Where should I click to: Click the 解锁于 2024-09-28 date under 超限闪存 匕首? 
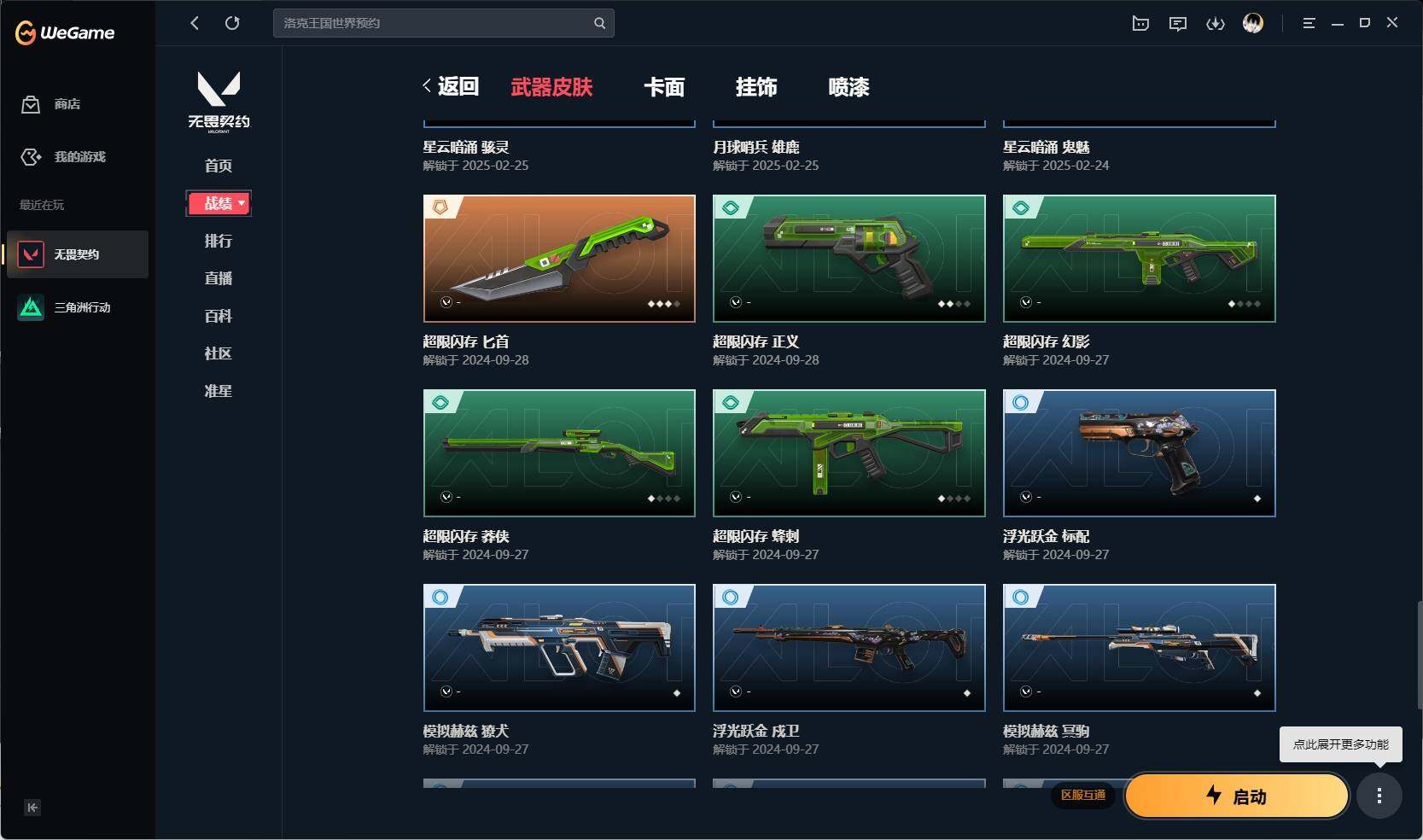[476, 360]
